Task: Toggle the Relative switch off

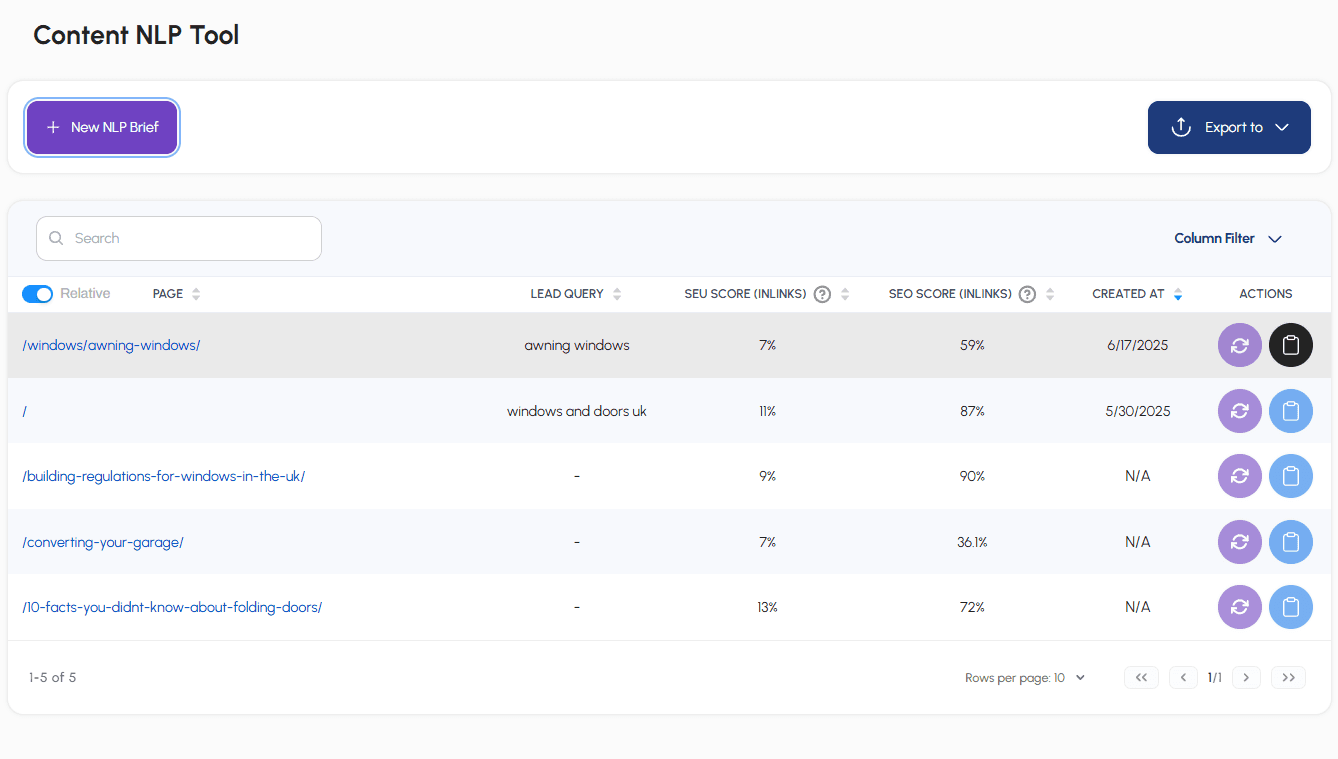Action: [x=37, y=293]
